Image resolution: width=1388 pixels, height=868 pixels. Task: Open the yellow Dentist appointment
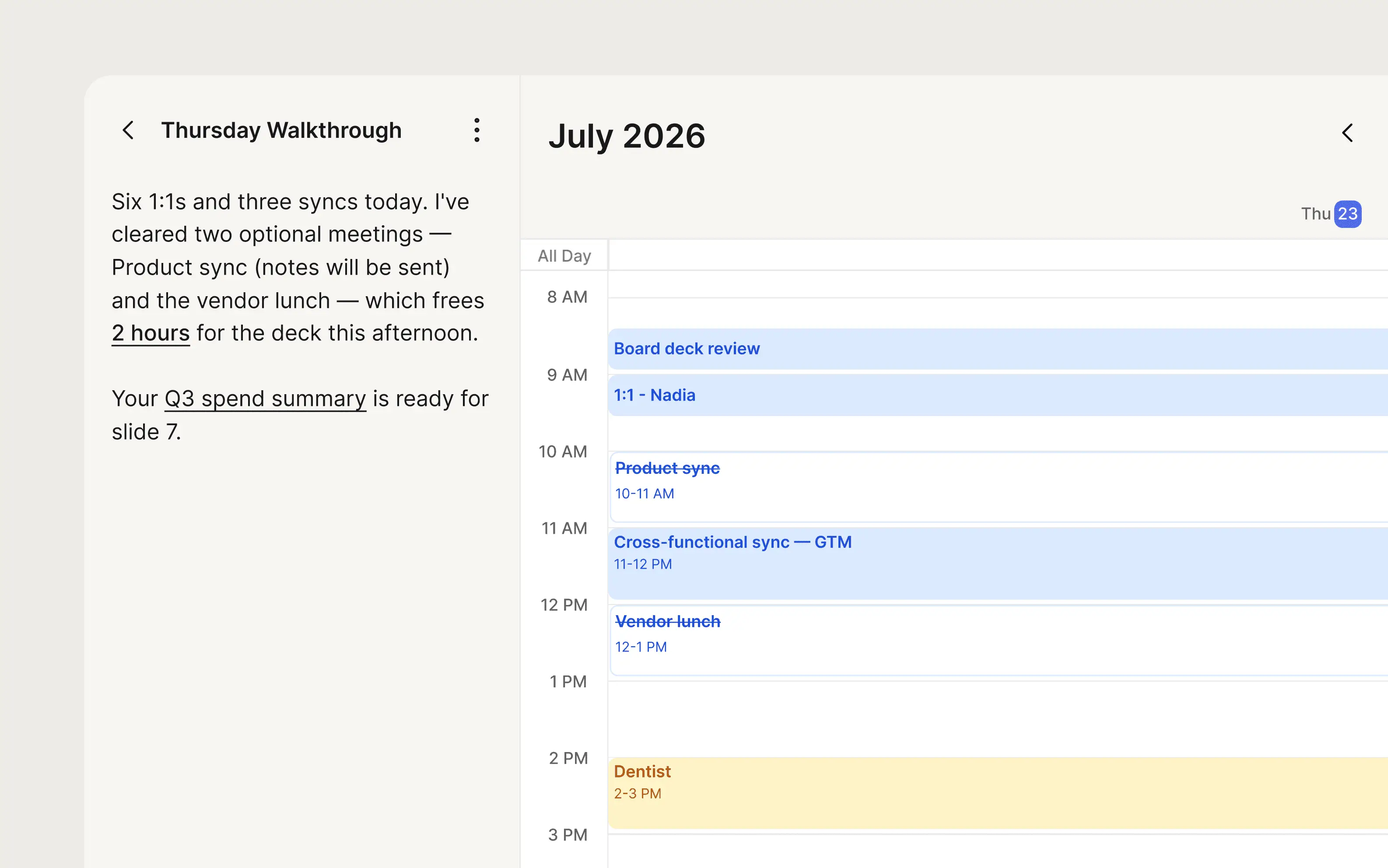pos(998,793)
